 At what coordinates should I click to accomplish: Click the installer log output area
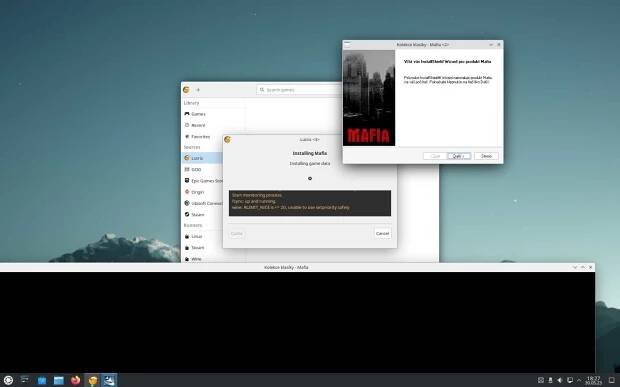[310, 203]
